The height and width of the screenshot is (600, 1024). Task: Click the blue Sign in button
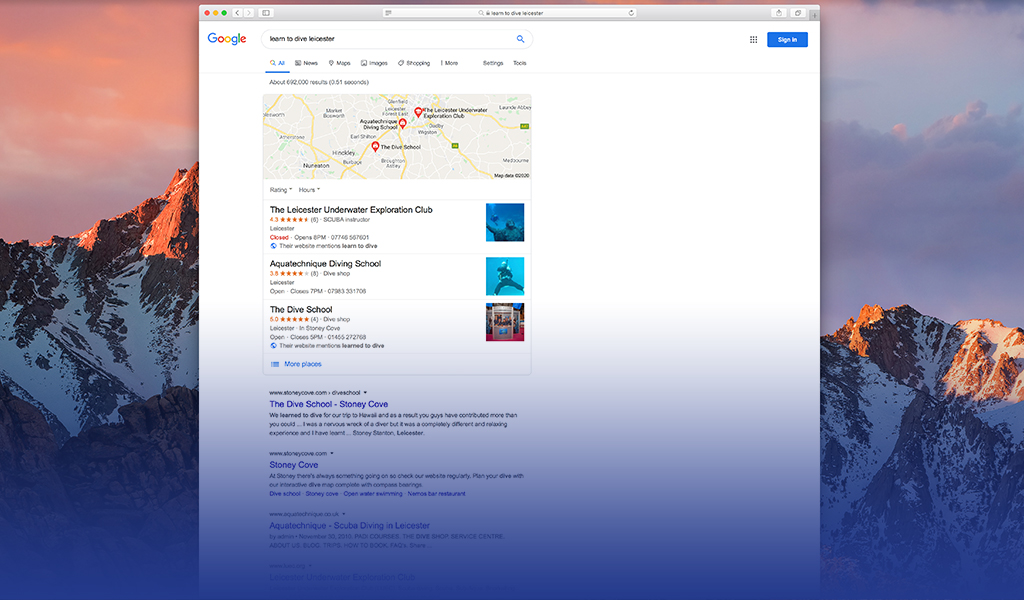[x=787, y=40]
